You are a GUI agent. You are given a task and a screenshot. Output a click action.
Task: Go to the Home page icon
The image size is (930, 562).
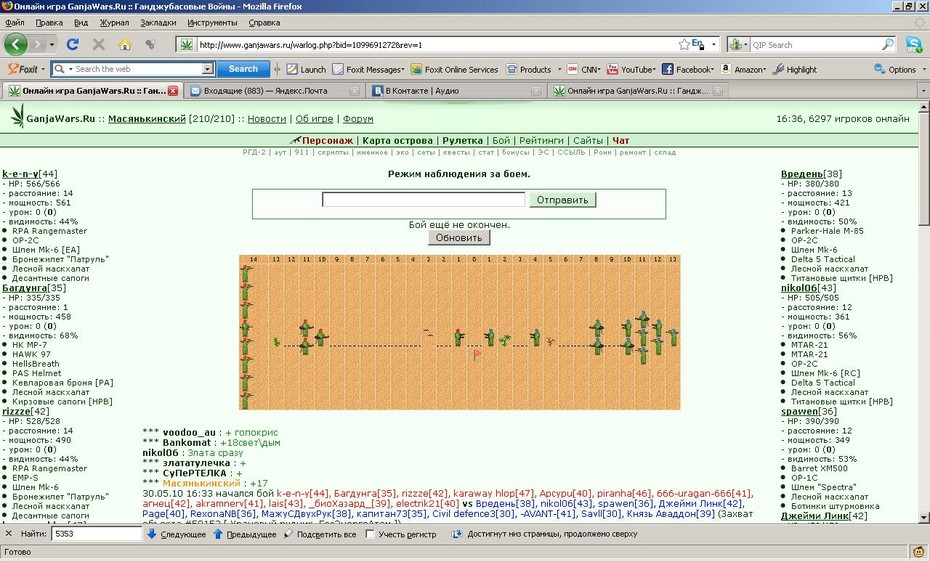[x=125, y=44]
